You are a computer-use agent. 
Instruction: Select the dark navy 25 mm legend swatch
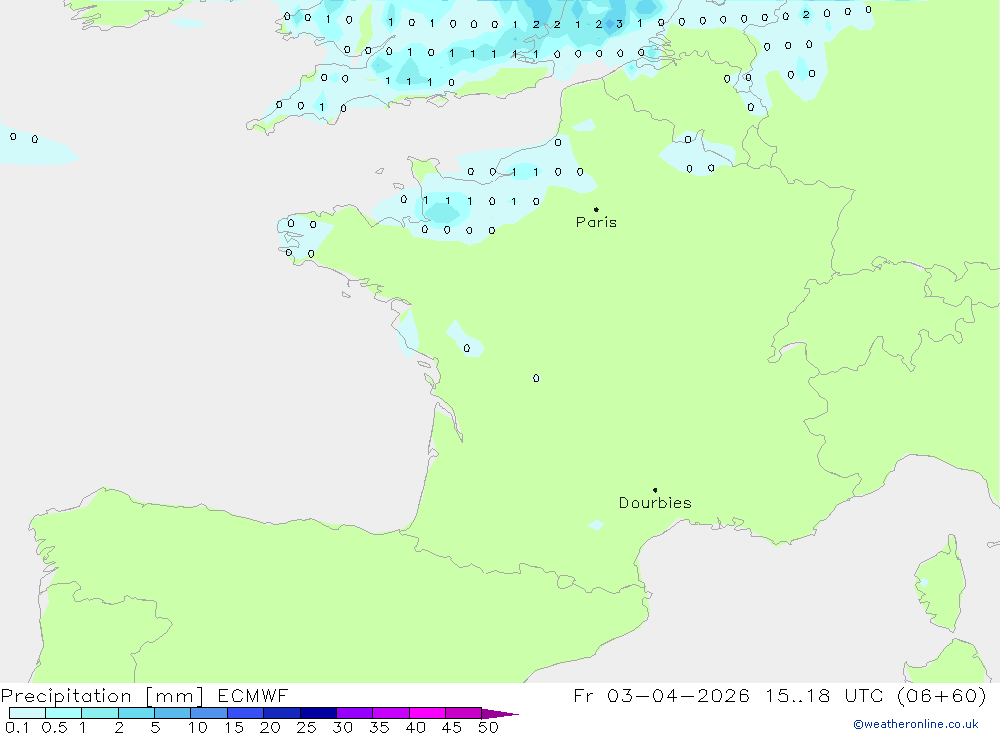[x=318, y=713]
